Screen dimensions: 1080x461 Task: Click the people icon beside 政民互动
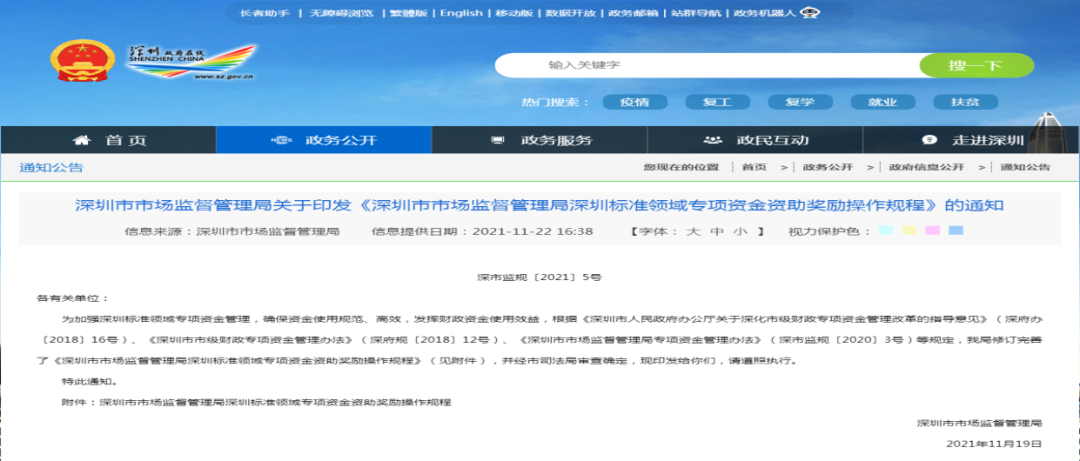[x=712, y=140]
